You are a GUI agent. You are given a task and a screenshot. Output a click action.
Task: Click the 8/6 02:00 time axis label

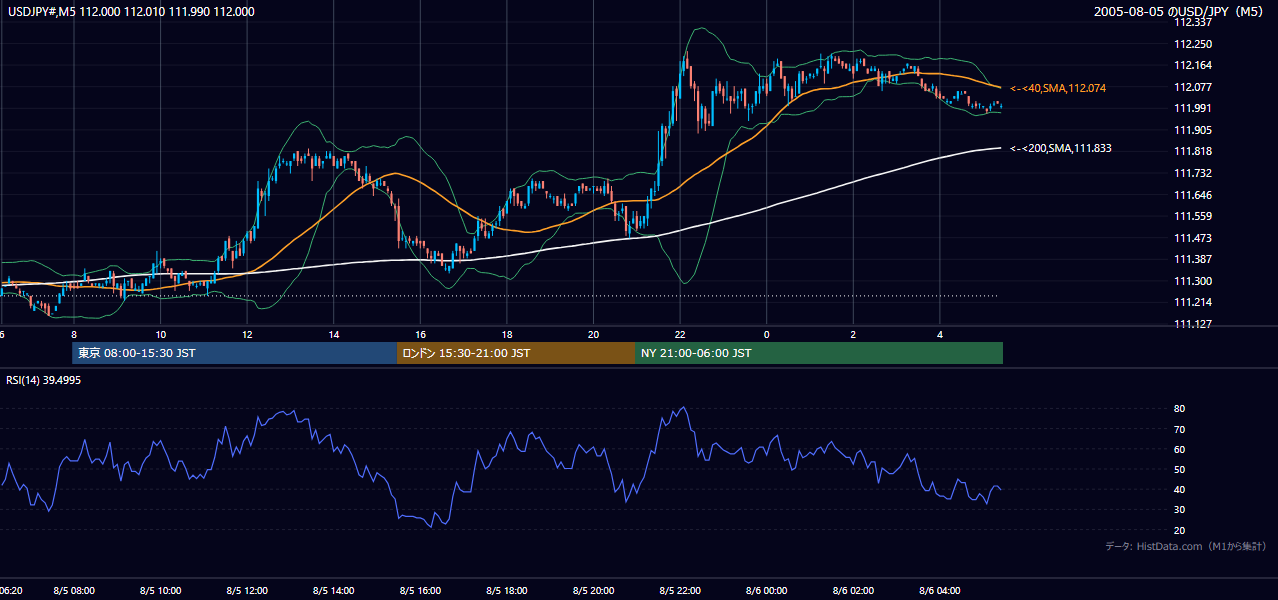pyautogui.click(x=854, y=591)
